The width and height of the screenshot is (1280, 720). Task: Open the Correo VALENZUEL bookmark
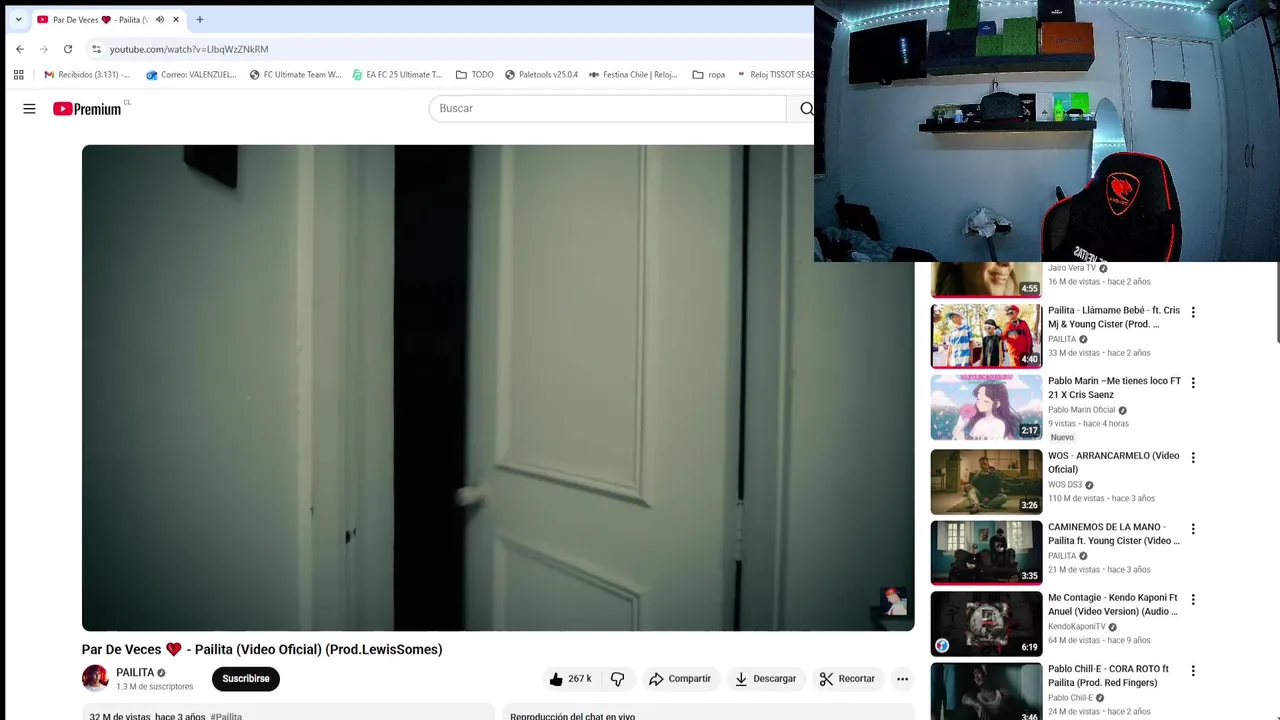pos(191,74)
